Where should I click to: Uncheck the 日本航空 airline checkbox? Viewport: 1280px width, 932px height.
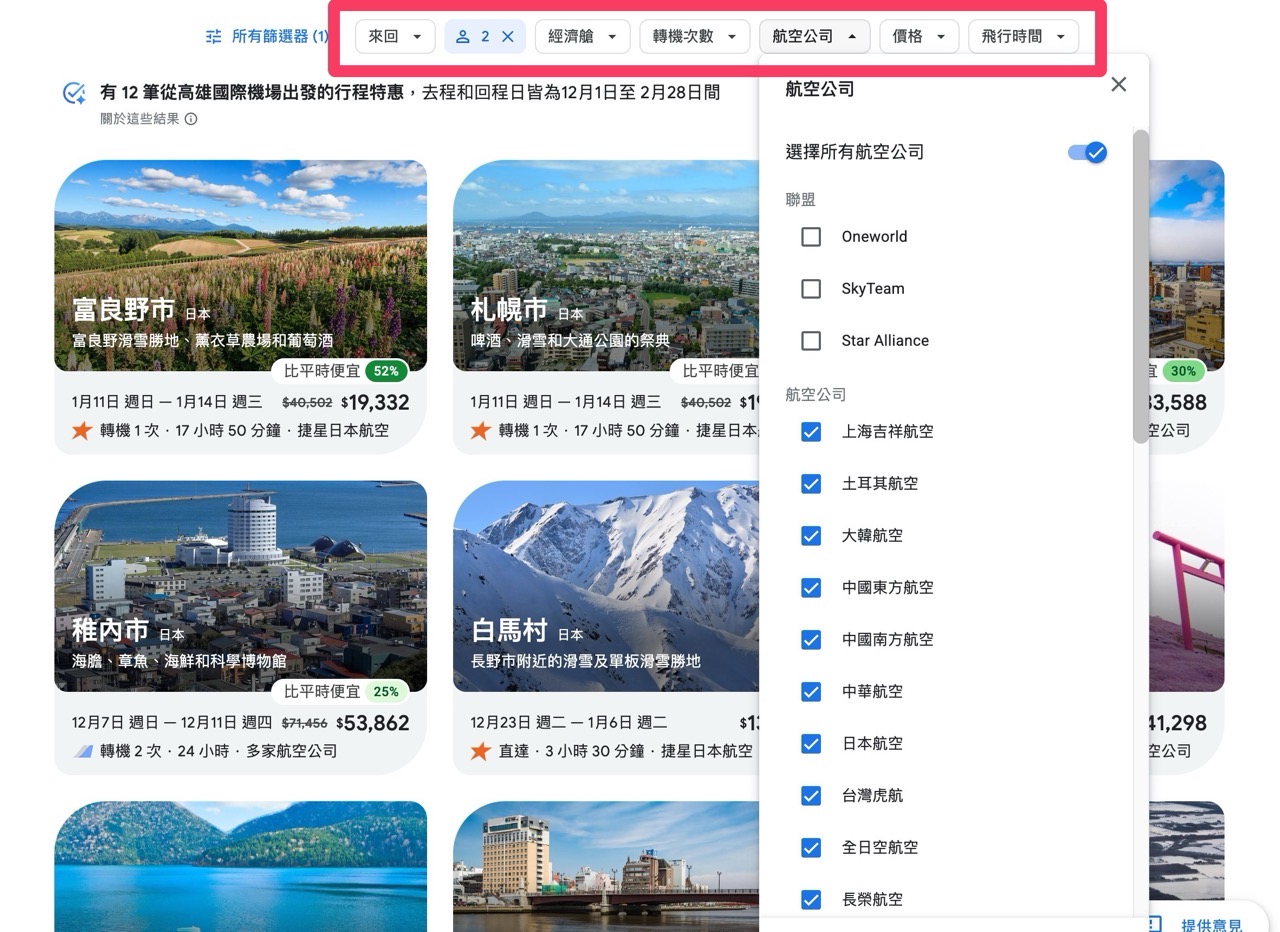click(x=811, y=743)
